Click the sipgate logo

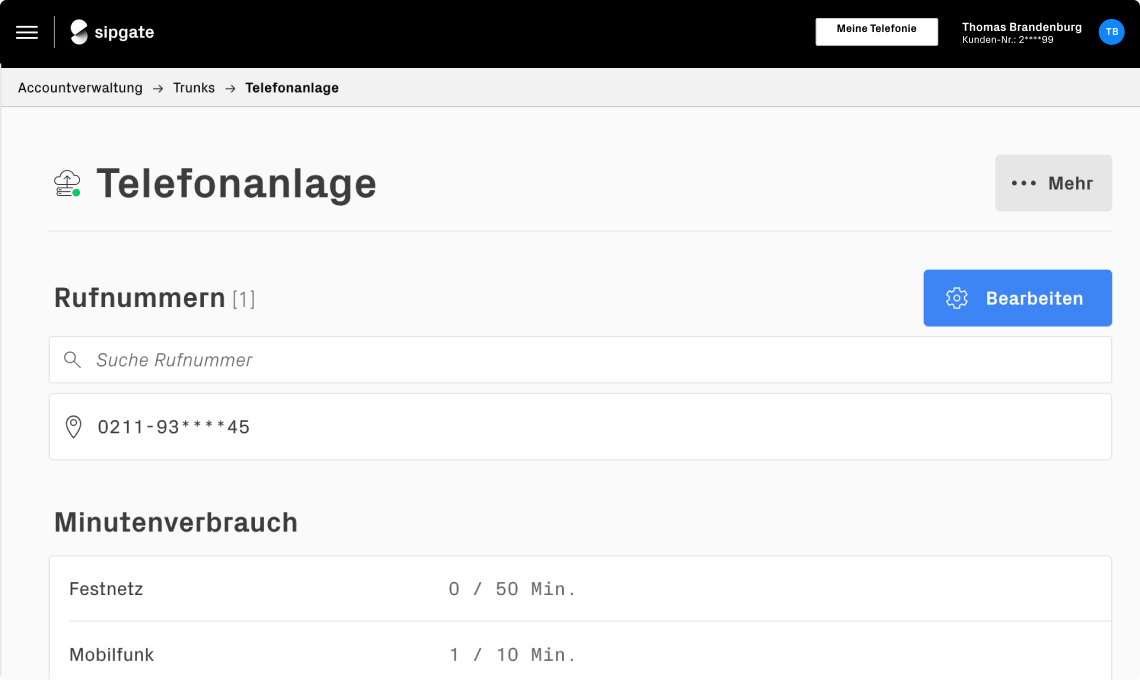(x=112, y=32)
